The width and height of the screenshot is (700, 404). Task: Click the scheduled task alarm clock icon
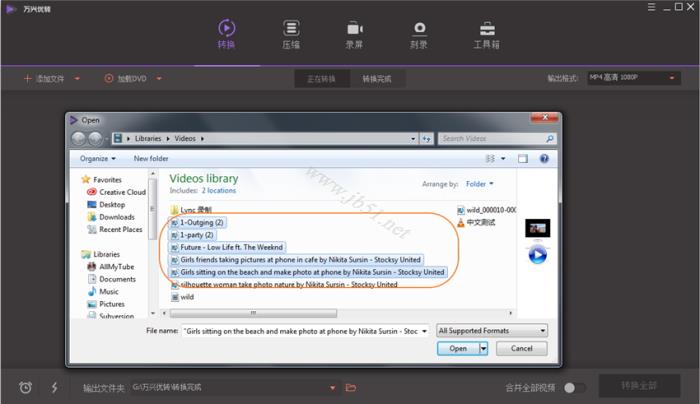(26, 387)
